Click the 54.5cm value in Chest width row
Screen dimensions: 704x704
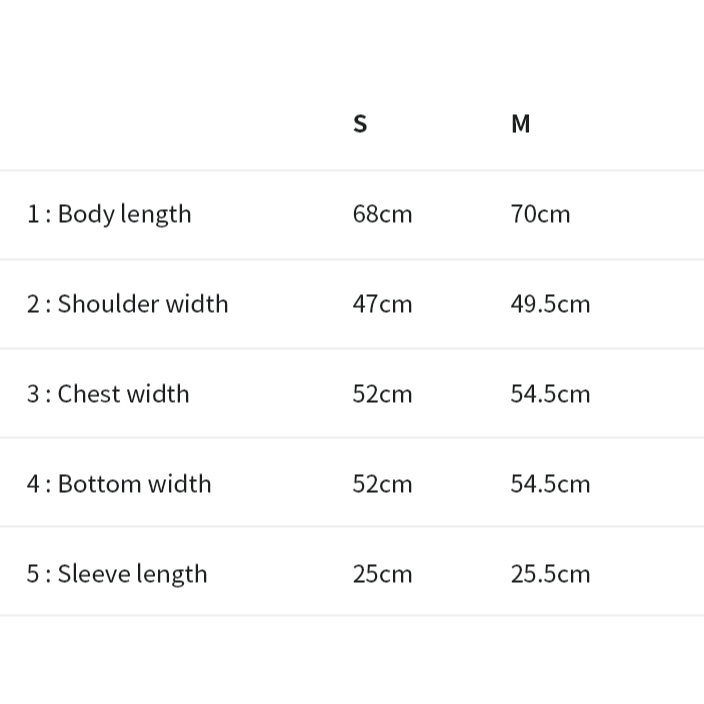pos(550,394)
